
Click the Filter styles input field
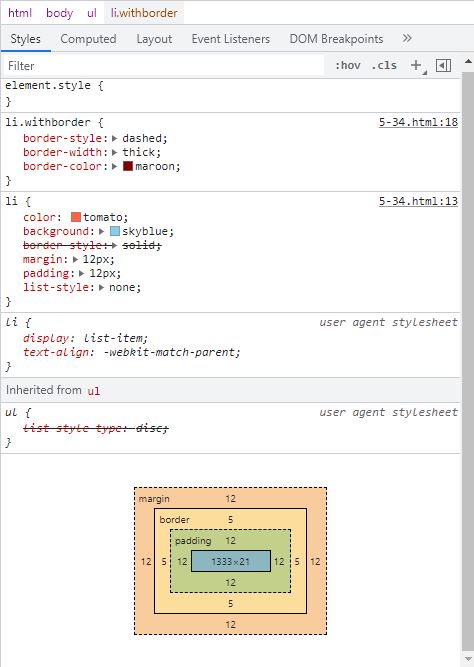[164, 66]
